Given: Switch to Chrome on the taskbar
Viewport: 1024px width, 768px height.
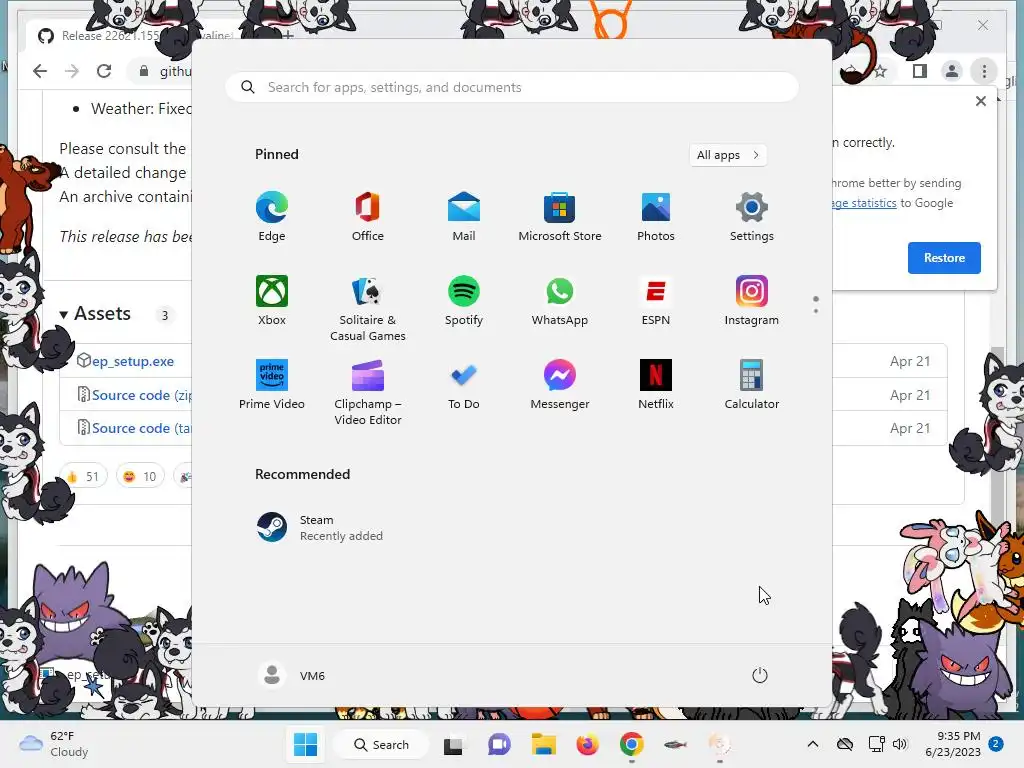Looking at the screenshot, I should [x=632, y=744].
